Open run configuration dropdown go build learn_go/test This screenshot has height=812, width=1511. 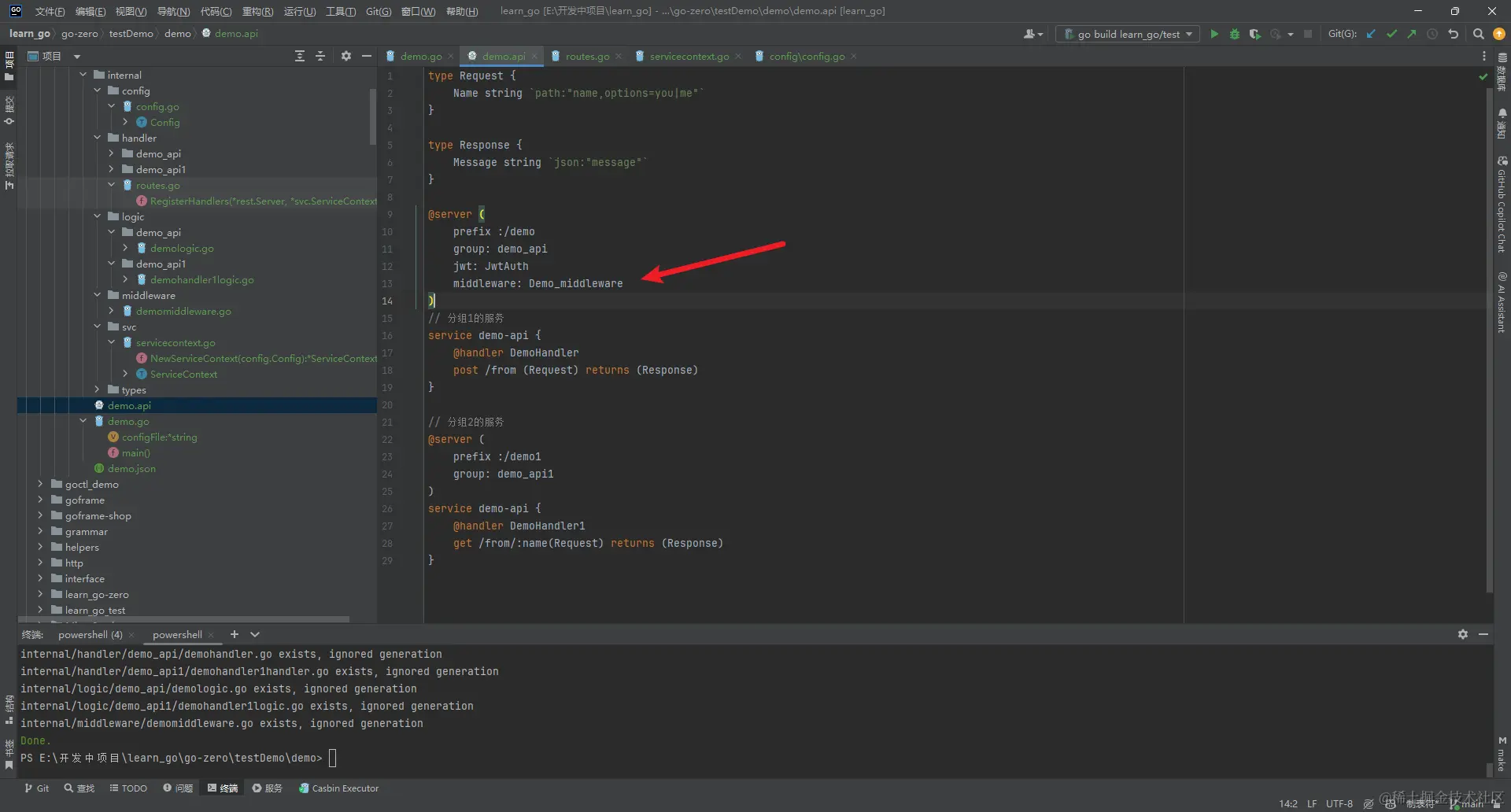(x=1128, y=34)
